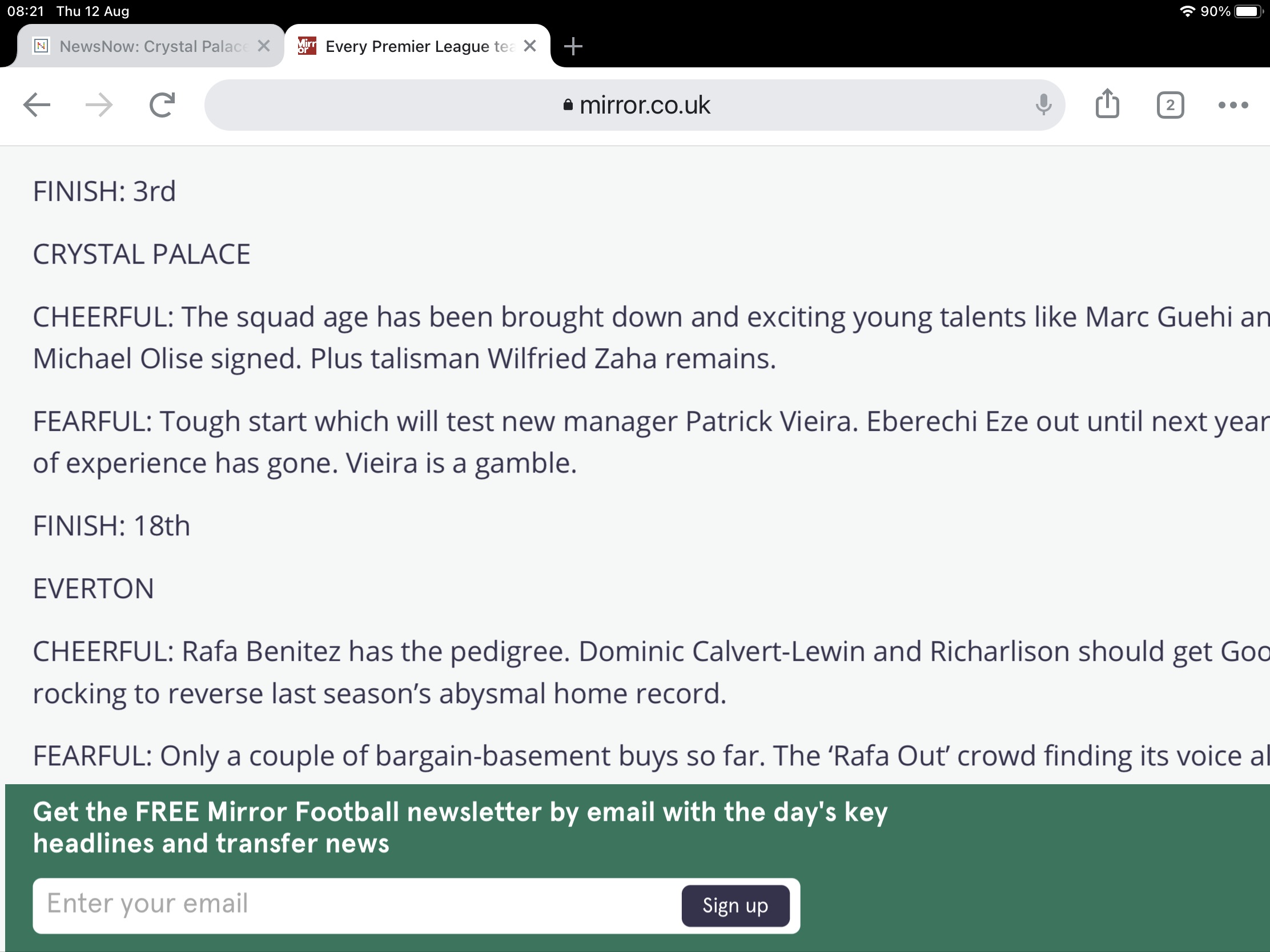Reload the current page
Viewport: 1270px width, 952px height.
tap(162, 105)
